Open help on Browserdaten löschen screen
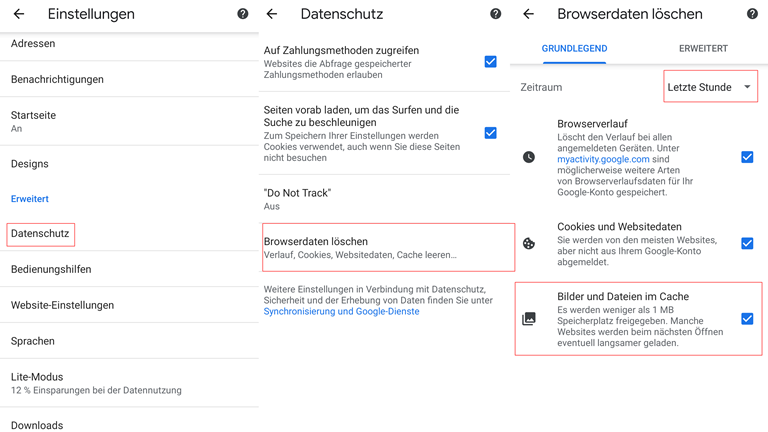768x432 pixels. pos(752,15)
